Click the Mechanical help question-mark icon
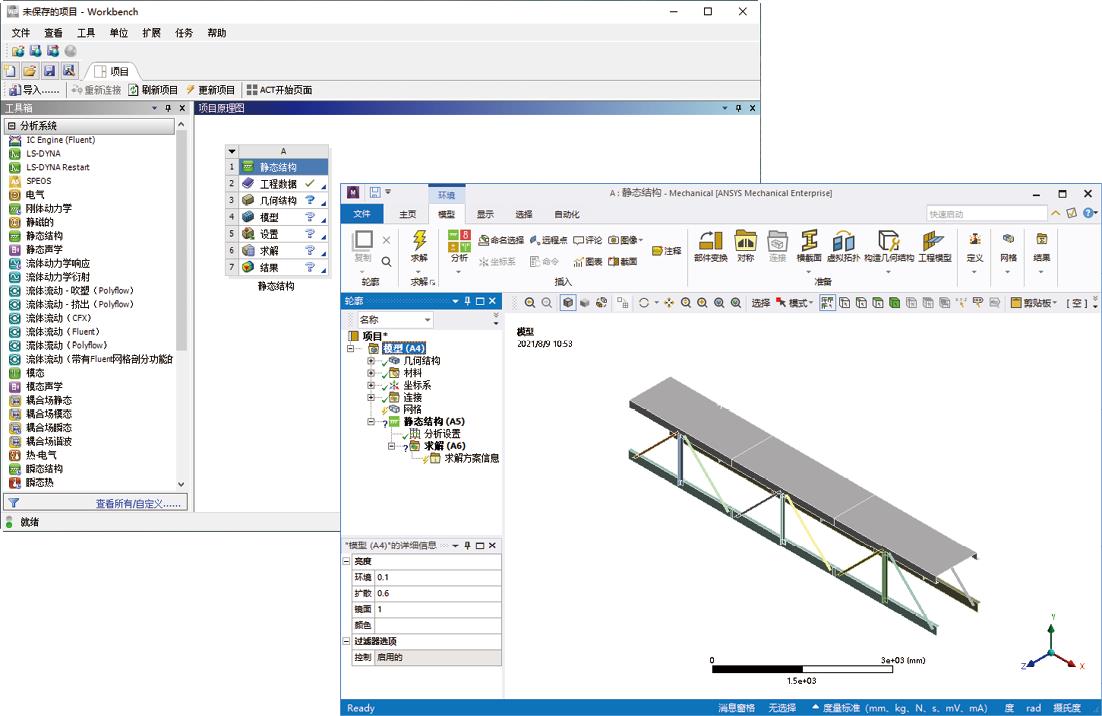1102x716 pixels. (x=1088, y=213)
